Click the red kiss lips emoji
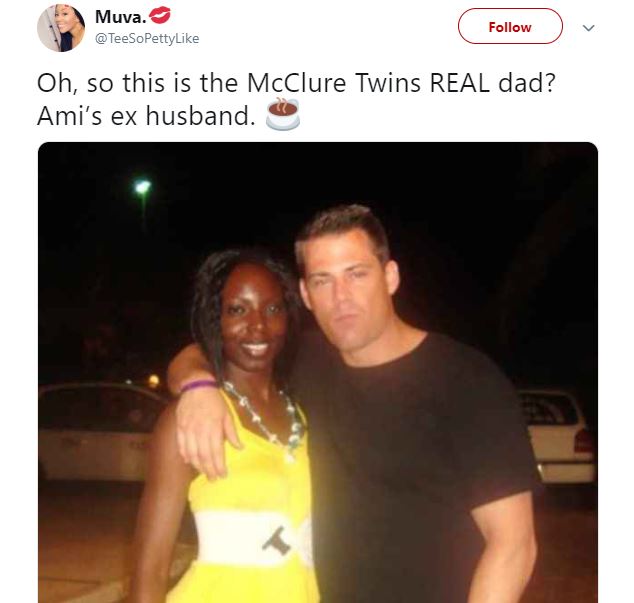The height and width of the screenshot is (603, 634). [160, 15]
